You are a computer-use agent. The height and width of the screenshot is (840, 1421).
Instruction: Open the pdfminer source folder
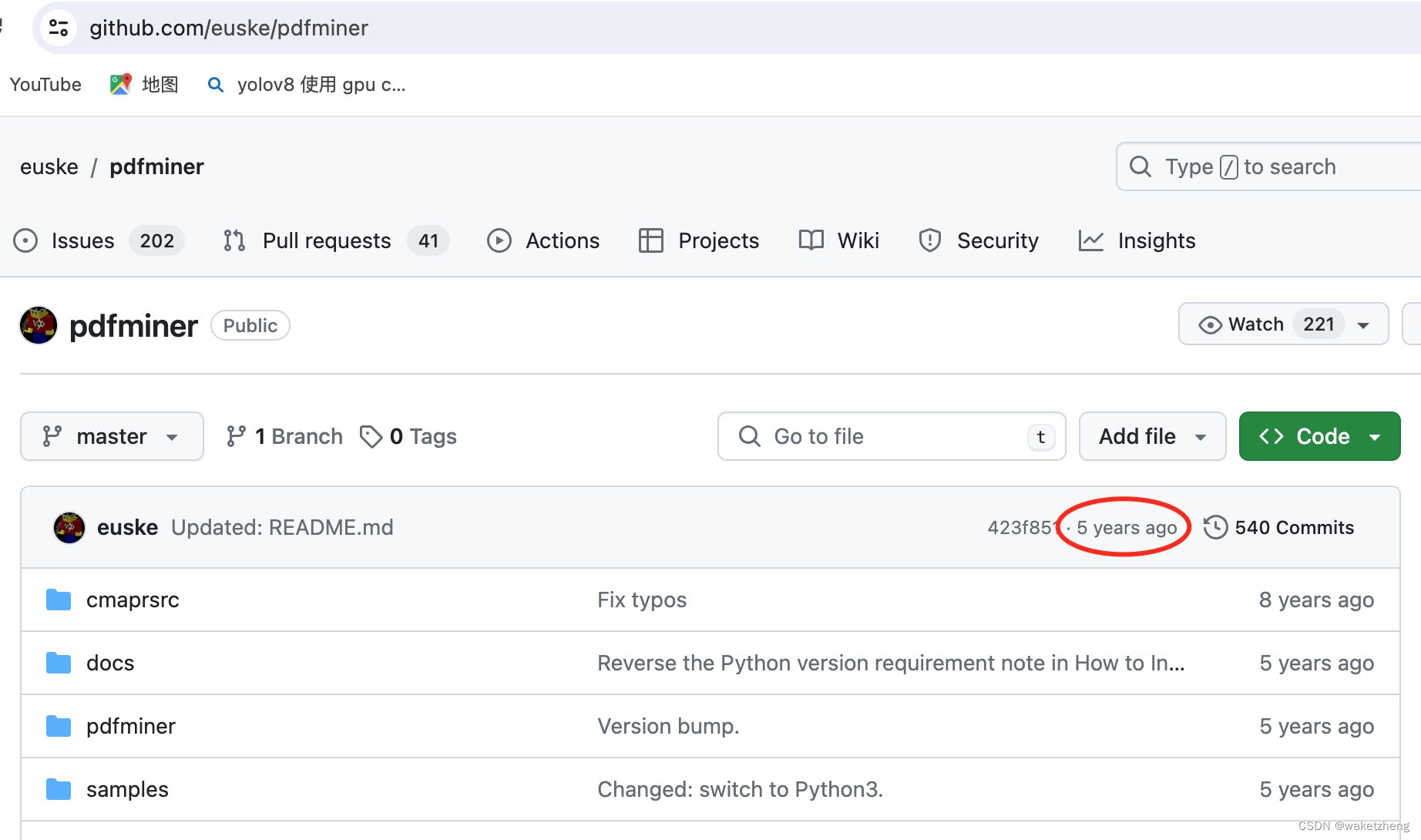131,726
